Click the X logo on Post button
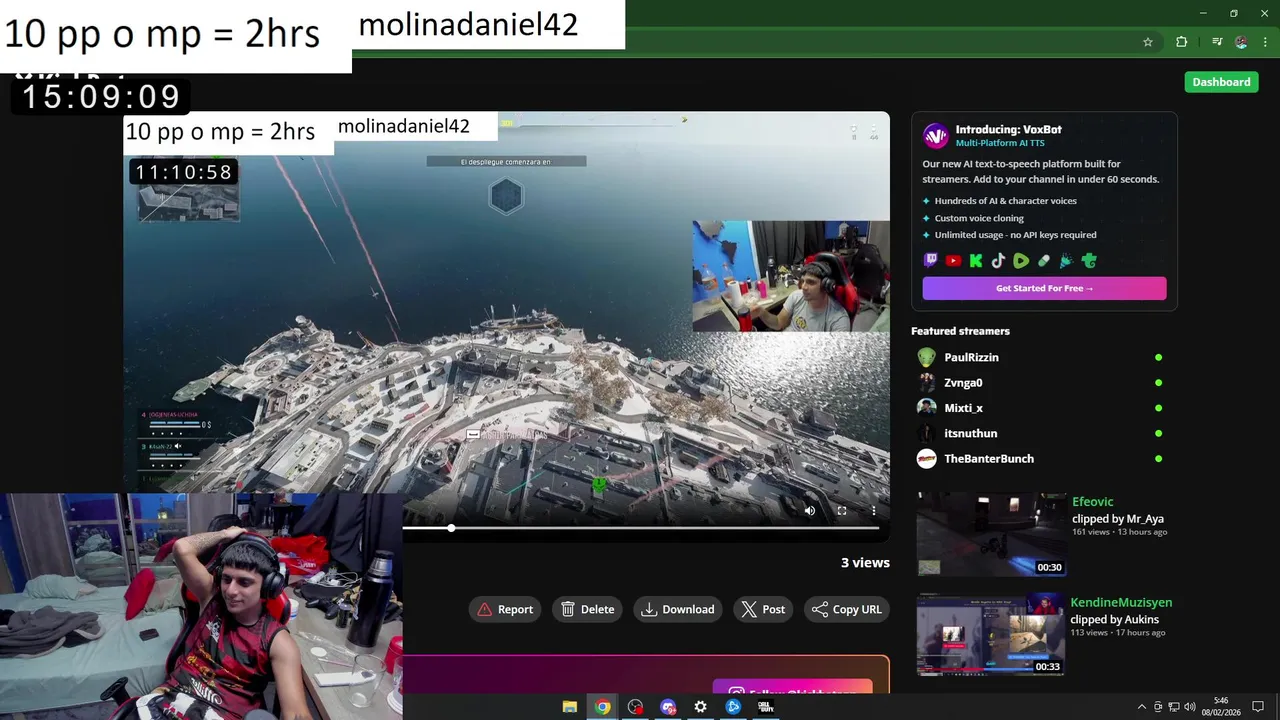The height and width of the screenshot is (720, 1280). pos(749,609)
